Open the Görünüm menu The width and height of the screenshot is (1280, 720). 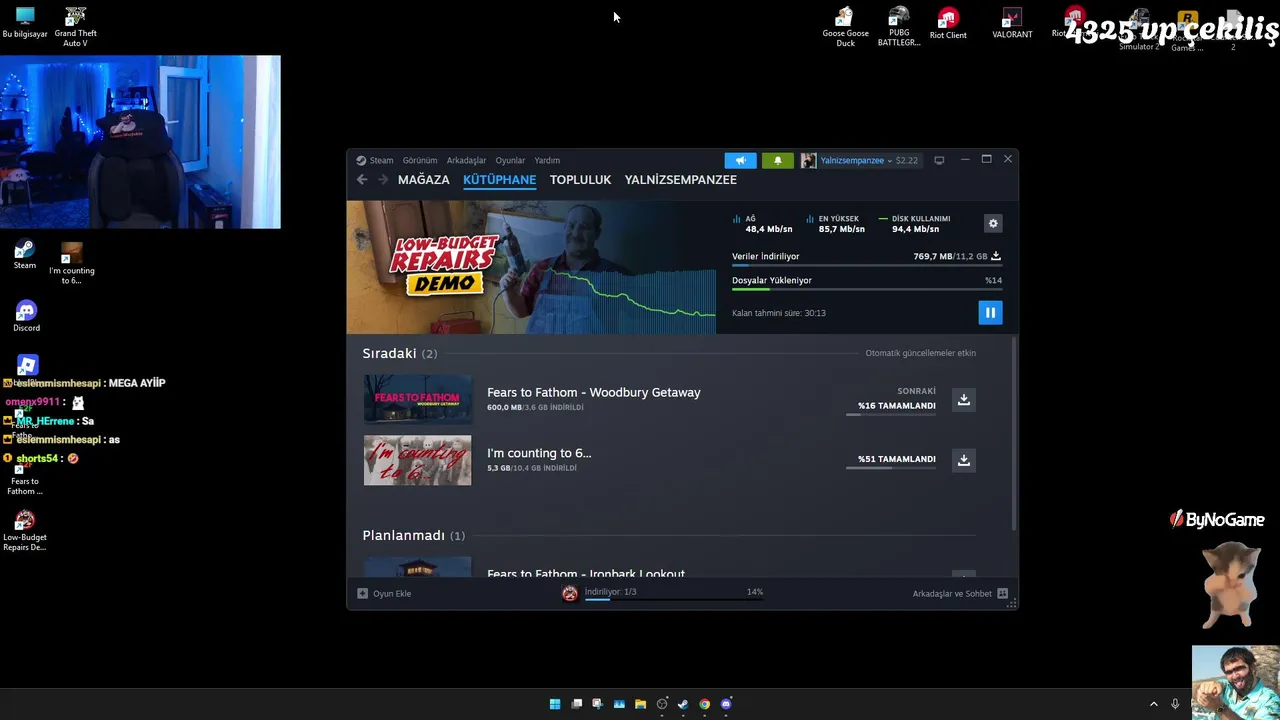pos(420,160)
